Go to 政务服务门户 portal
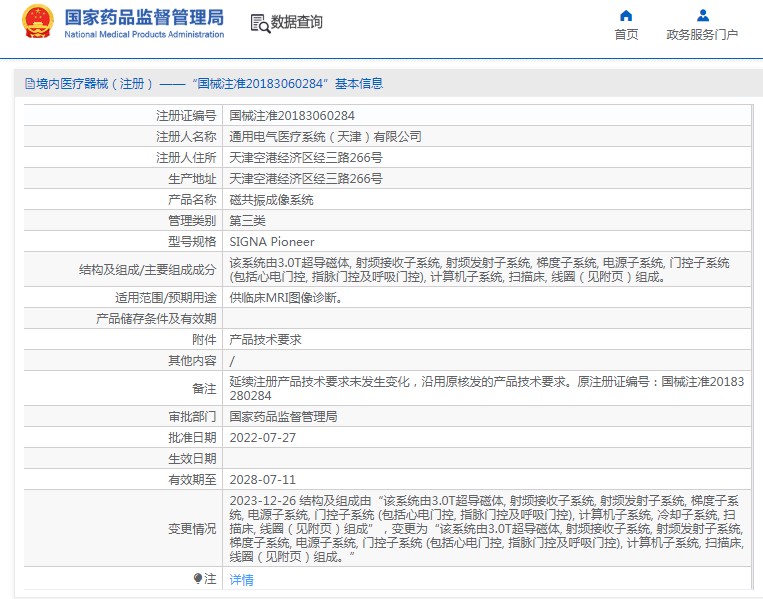This screenshot has height=599, width=763. click(702, 35)
